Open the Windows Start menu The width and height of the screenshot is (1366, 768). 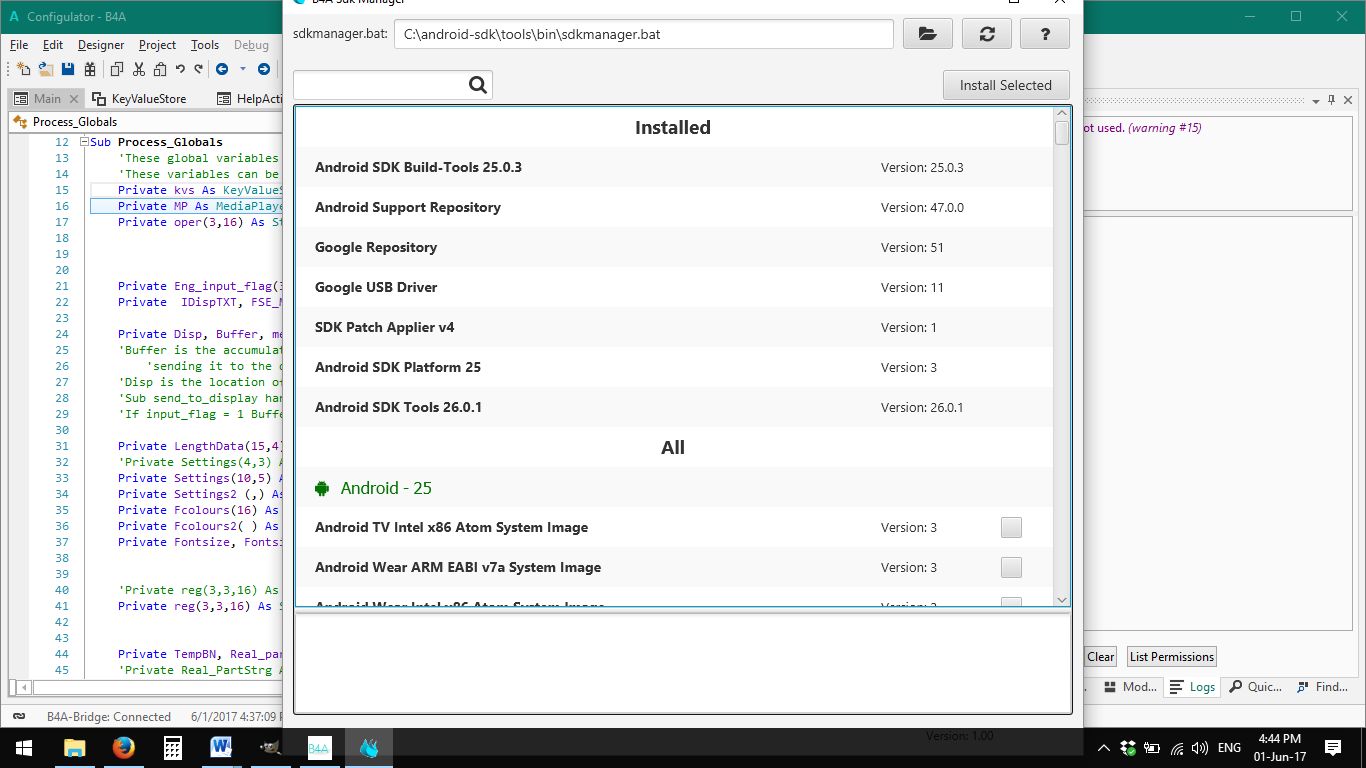[24, 747]
